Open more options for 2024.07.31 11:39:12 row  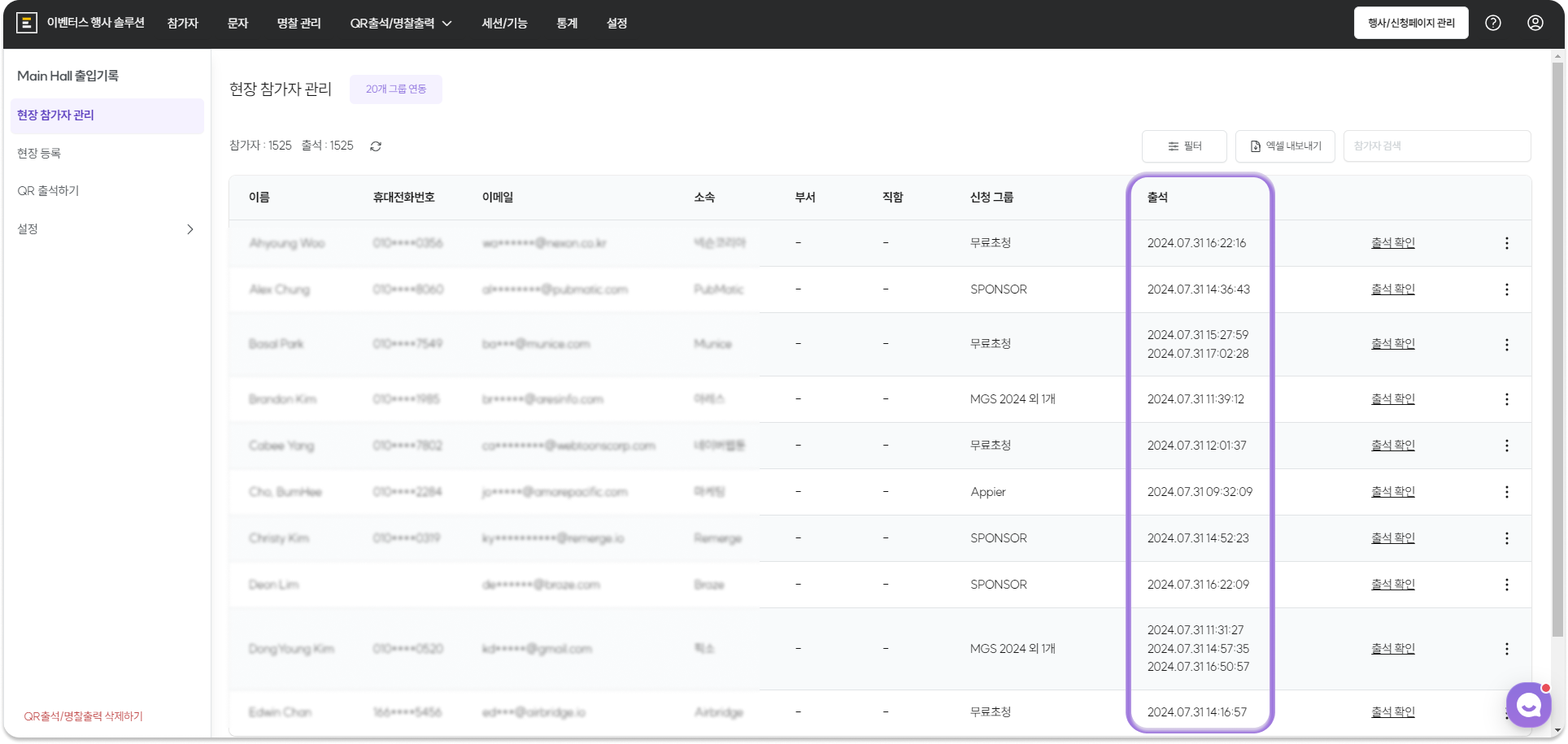click(x=1506, y=399)
